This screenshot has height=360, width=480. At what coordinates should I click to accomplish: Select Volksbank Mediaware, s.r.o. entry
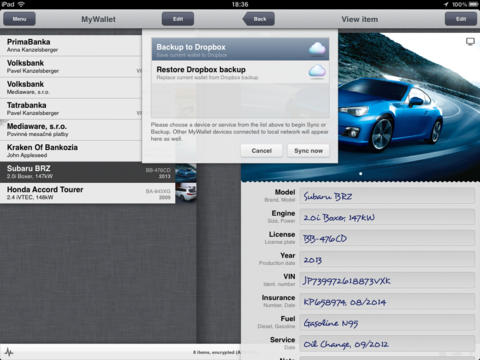[71, 88]
